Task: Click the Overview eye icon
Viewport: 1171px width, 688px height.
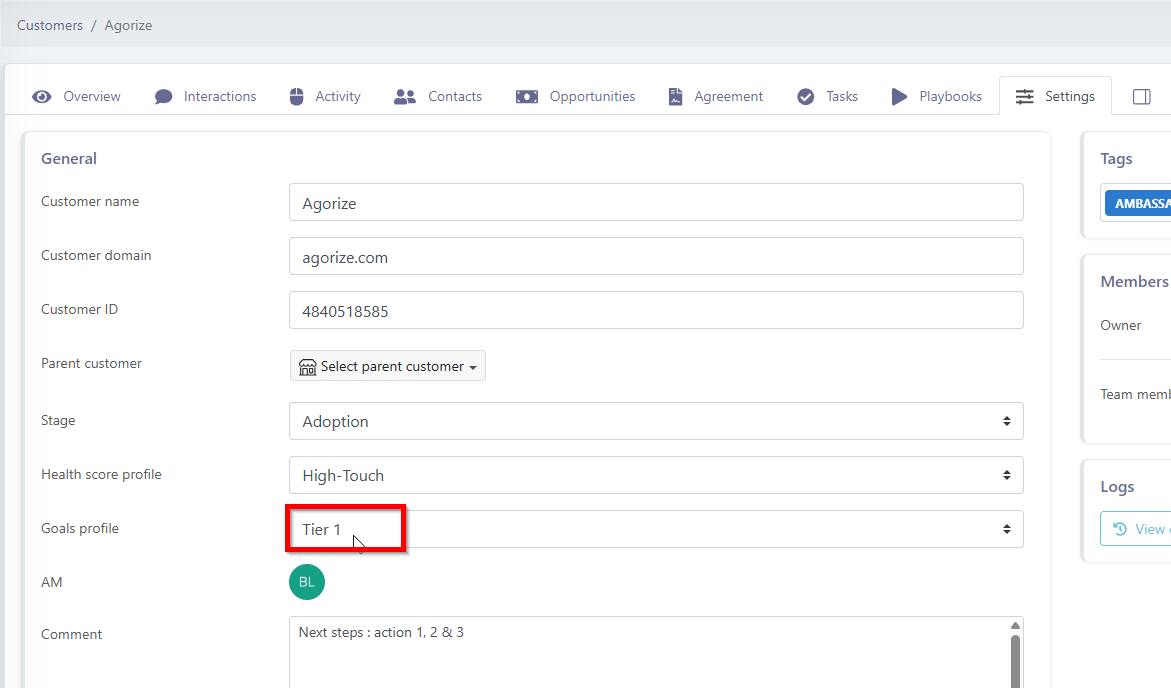Action: pyautogui.click(x=42, y=97)
